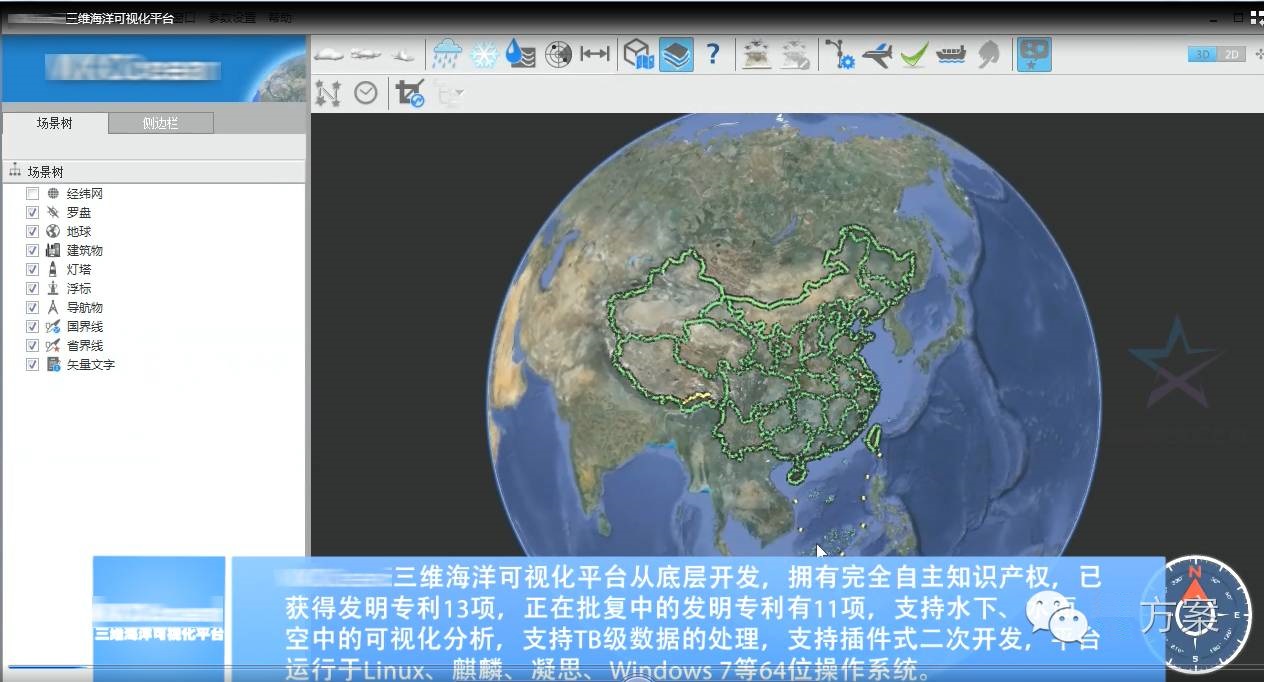
Task: Click the grey leaf toolbar icon
Action: click(x=988, y=54)
